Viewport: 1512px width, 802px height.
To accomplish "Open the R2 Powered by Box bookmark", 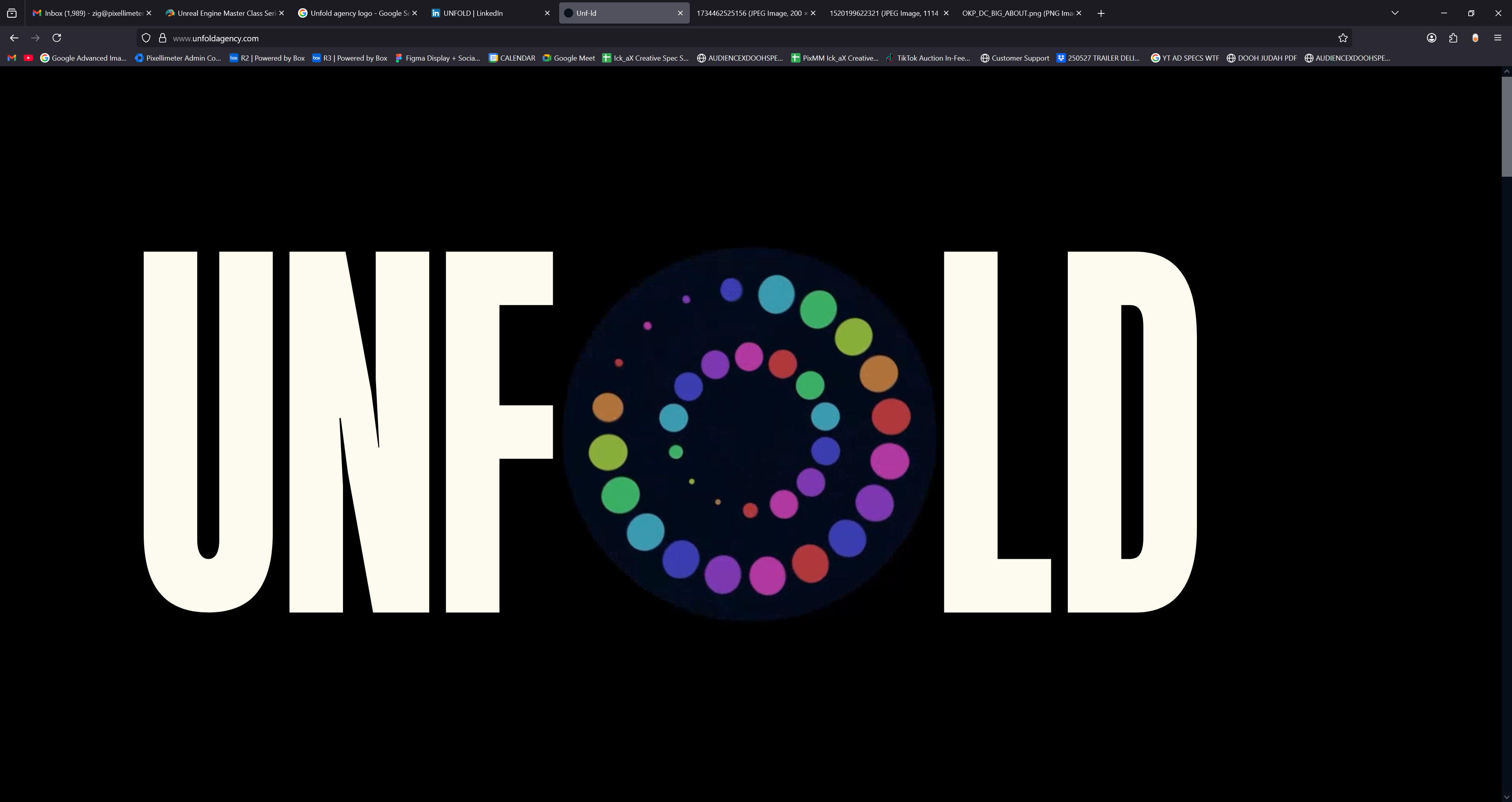I will (267, 58).
